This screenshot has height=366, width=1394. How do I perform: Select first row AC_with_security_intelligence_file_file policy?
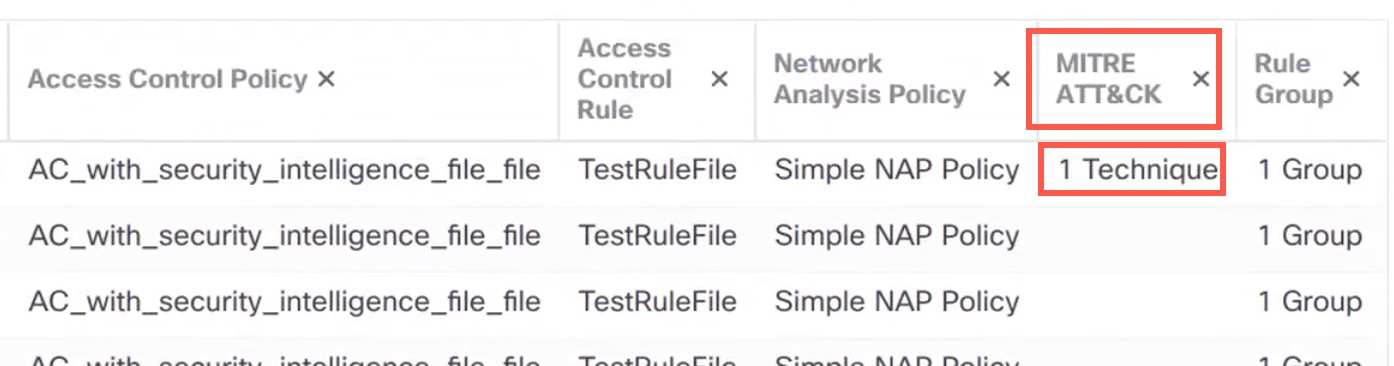point(284,170)
